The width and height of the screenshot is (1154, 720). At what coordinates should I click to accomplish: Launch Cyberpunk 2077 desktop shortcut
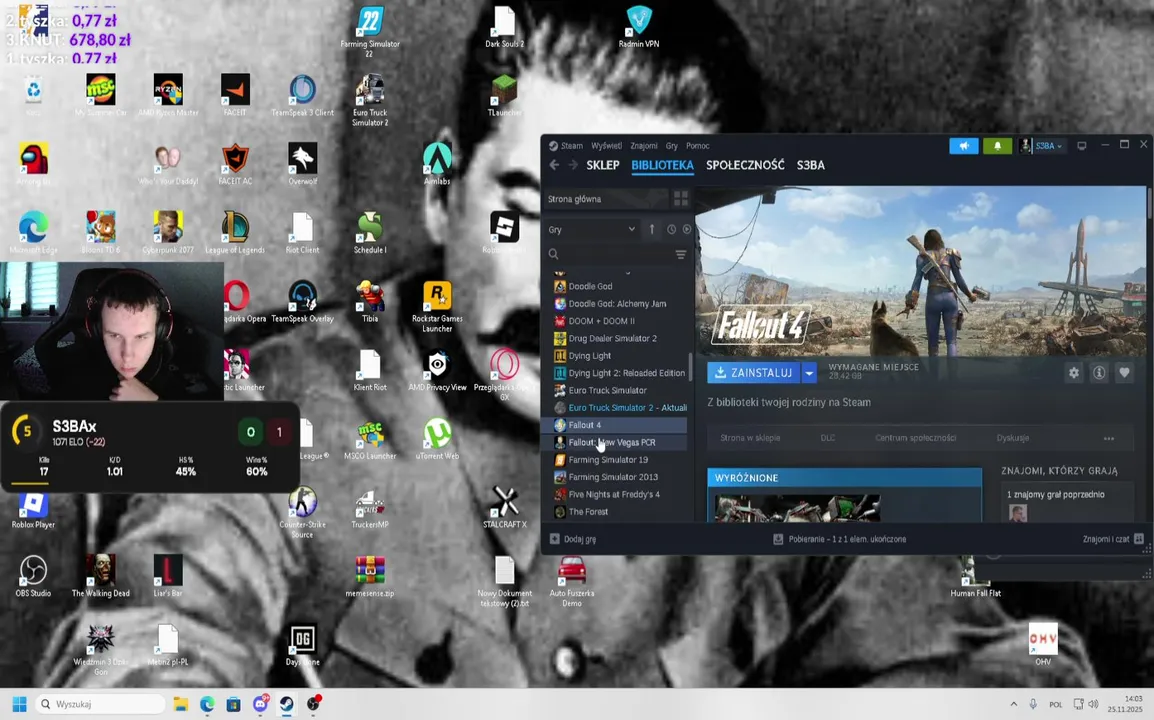click(168, 233)
